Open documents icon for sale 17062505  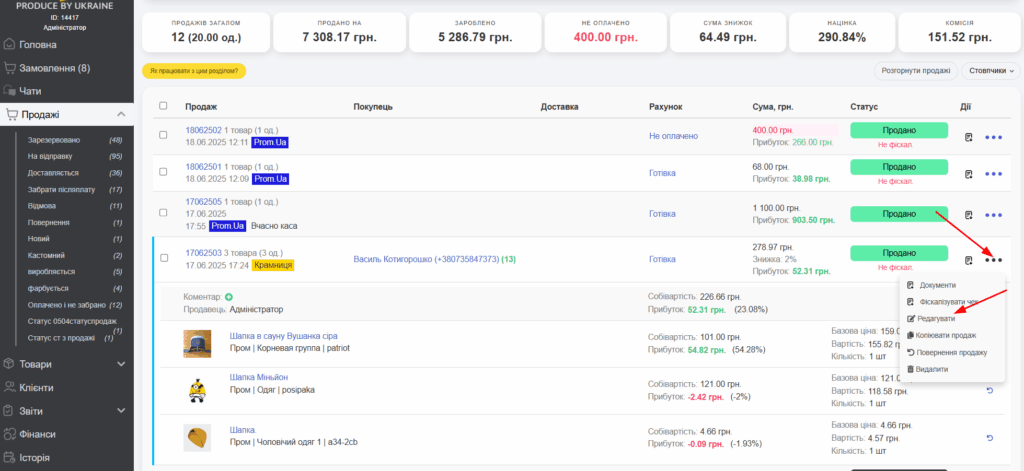pyautogui.click(x=968, y=214)
